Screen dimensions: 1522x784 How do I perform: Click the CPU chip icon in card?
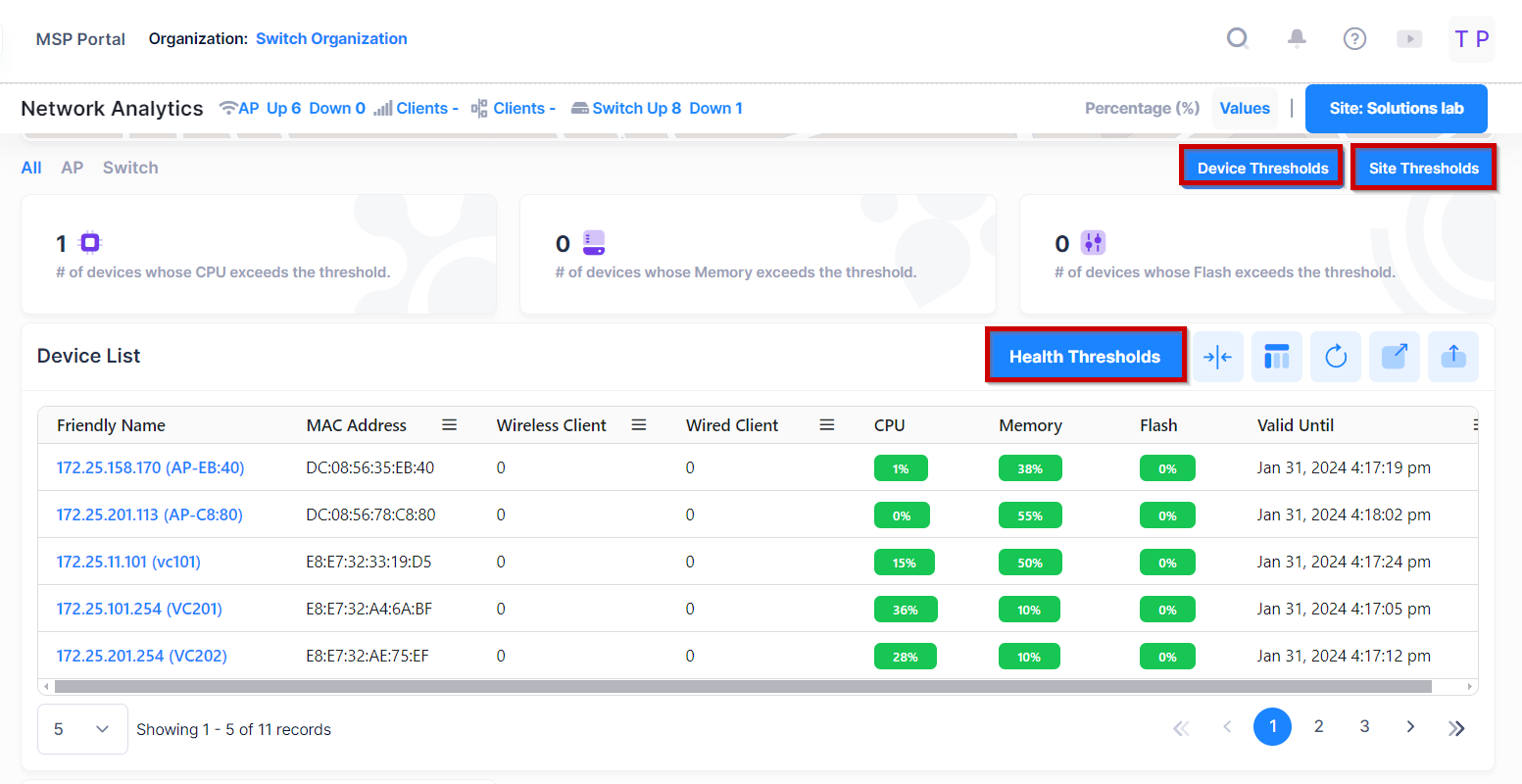(x=90, y=242)
